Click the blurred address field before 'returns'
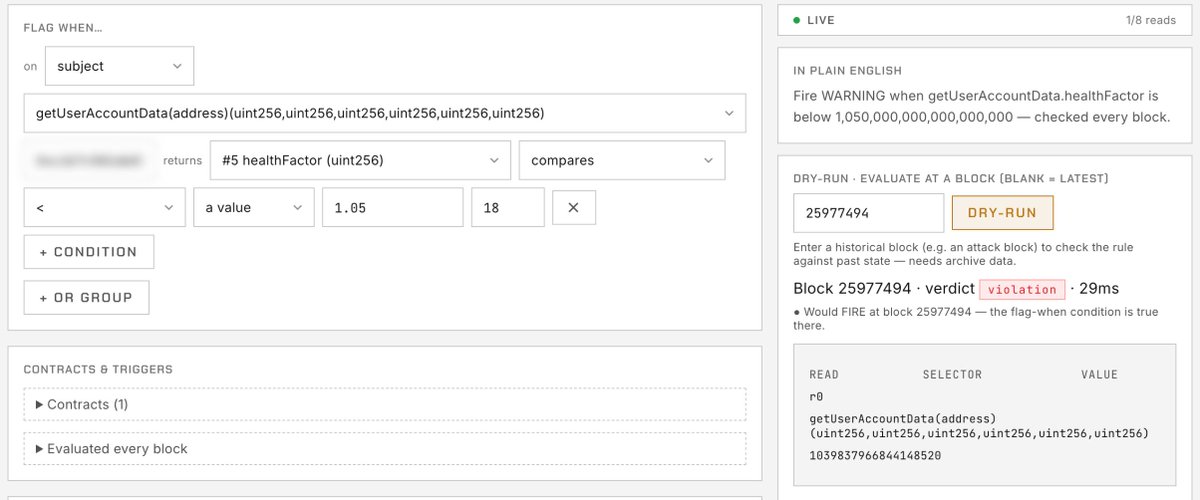The width and height of the screenshot is (1200, 500). (x=92, y=160)
